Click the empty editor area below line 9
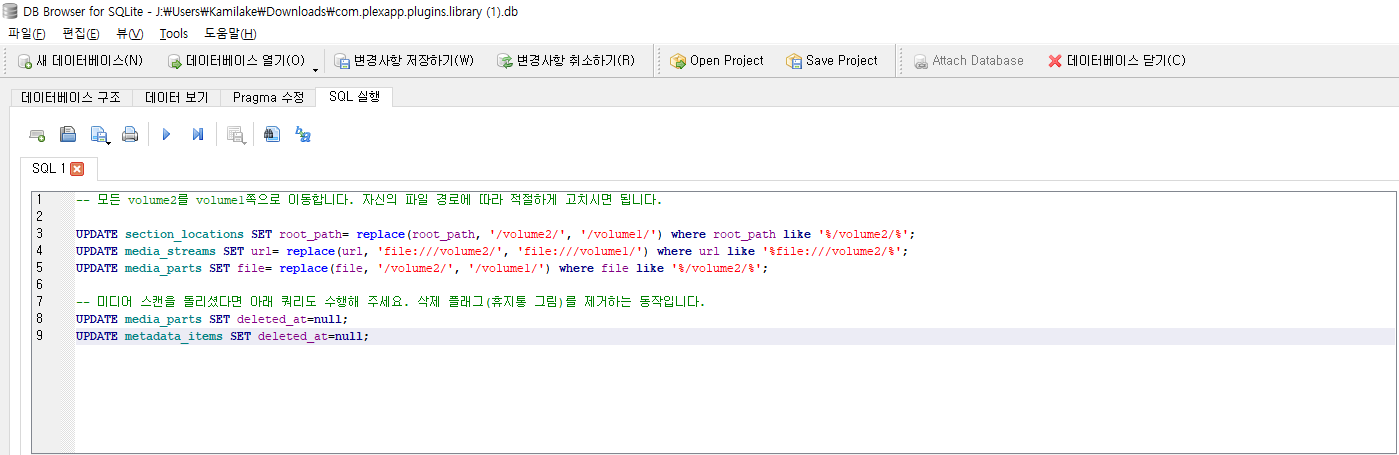The image size is (1399, 455). tap(734, 400)
